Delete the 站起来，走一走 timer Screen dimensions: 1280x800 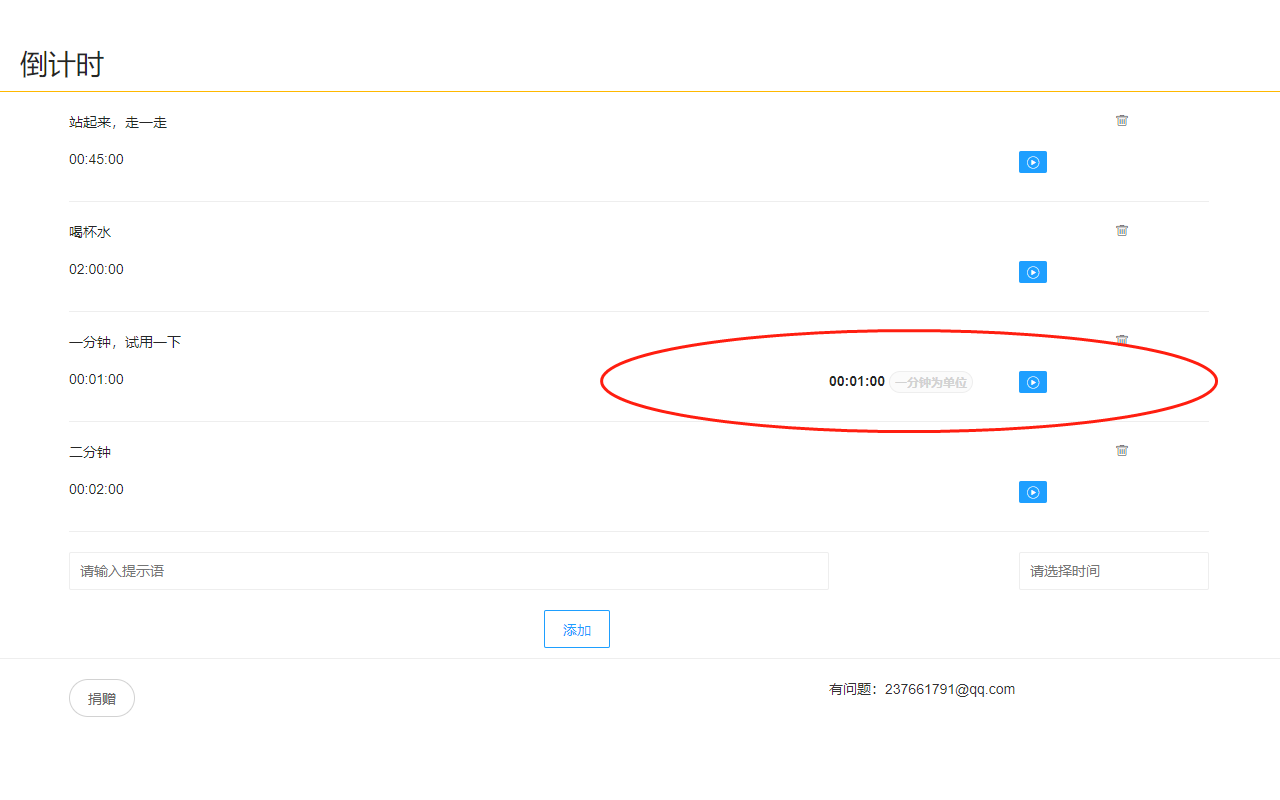1122,120
